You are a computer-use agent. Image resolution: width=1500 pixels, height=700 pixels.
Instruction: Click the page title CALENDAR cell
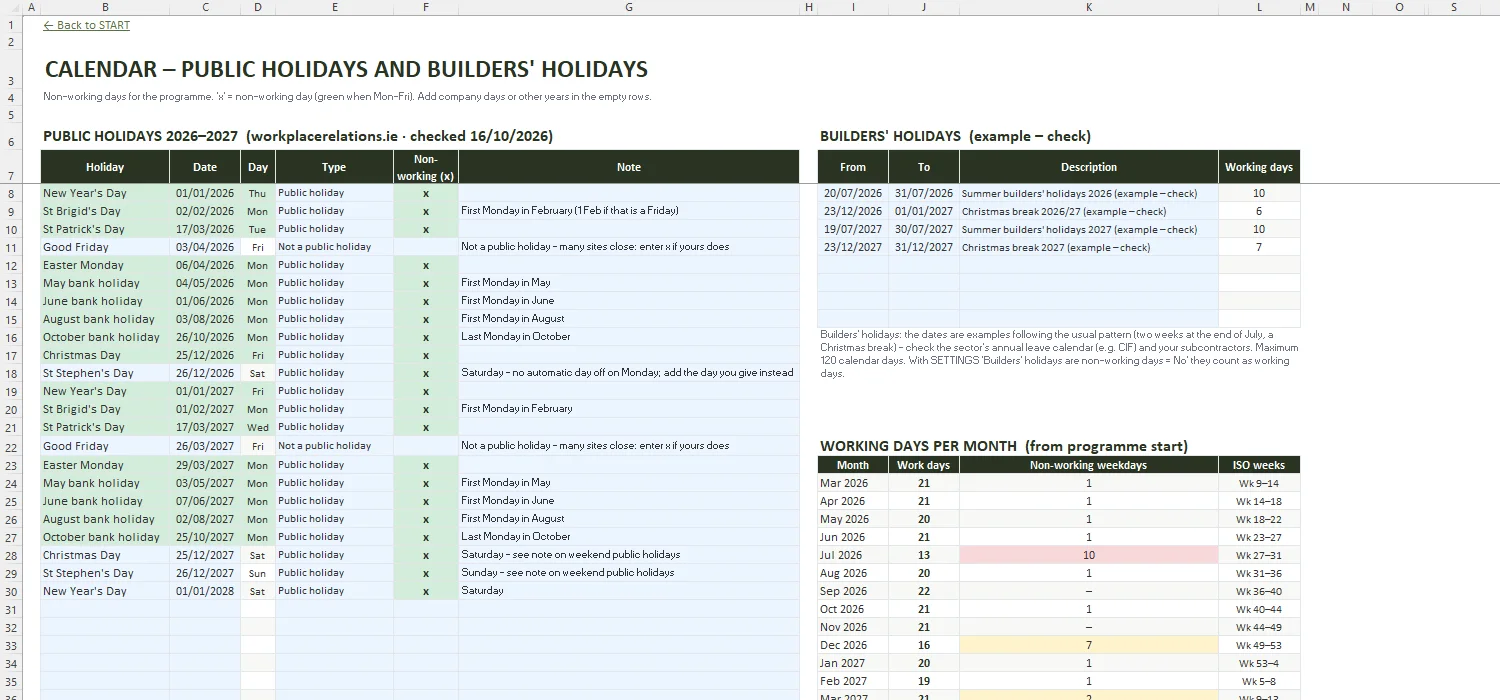coord(346,69)
